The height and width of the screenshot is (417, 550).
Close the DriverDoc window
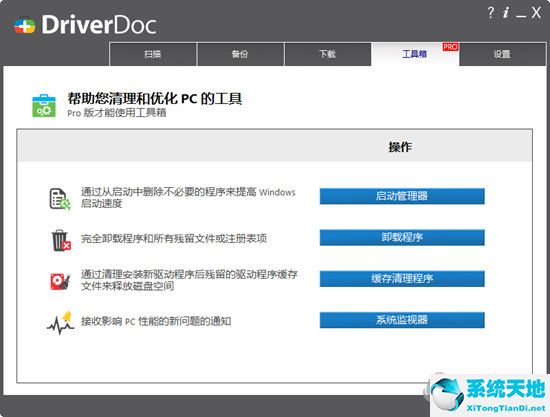coord(536,13)
